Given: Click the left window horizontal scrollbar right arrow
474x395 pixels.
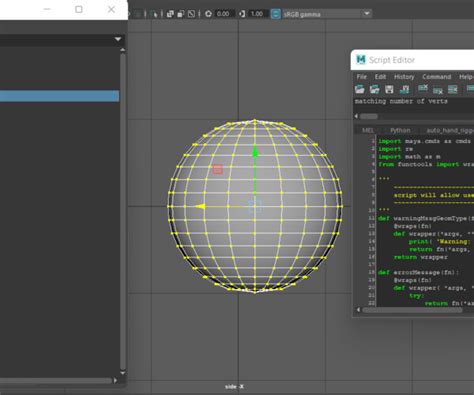Looking at the screenshot, I should [115, 380].
